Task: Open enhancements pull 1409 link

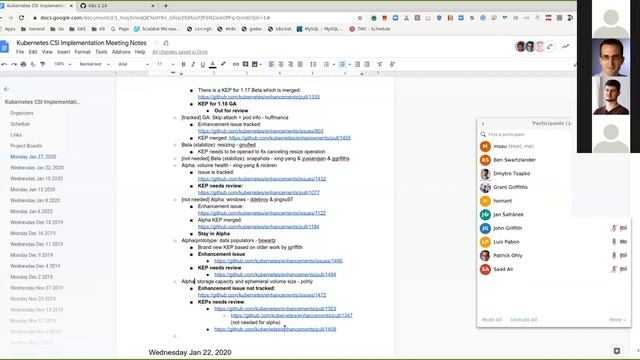Action: [275, 329]
